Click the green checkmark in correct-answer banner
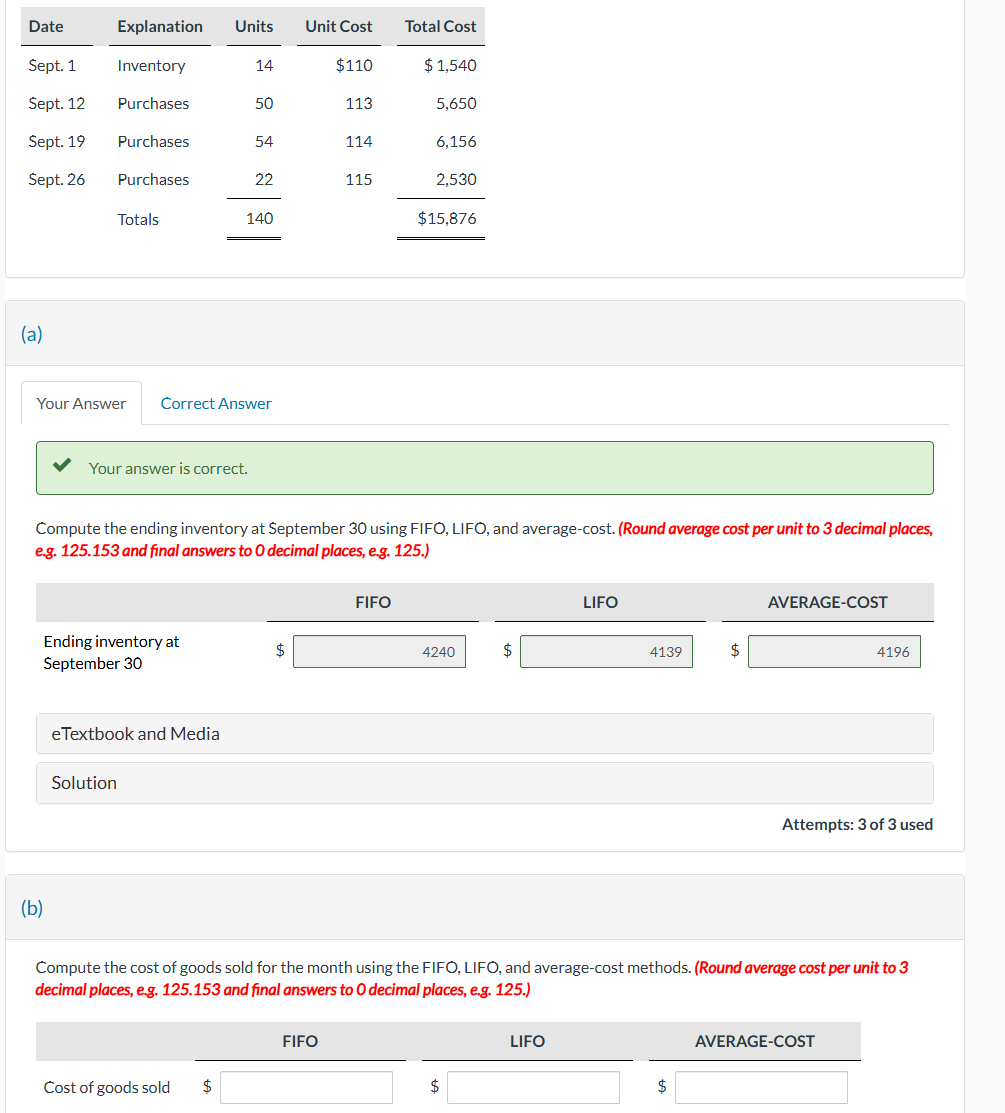The height and width of the screenshot is (1113, 1005). click(x=62, y=465)
